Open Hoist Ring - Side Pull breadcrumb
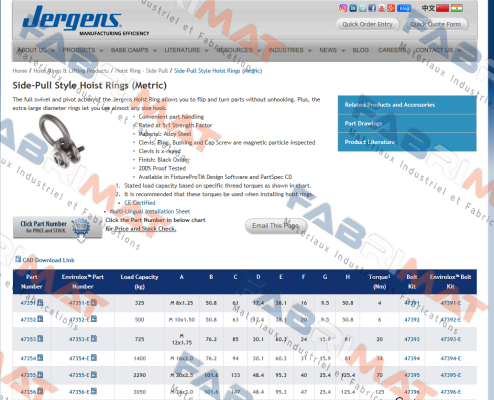The width and height of the screenshot is (494, 400). coord(141,71)
